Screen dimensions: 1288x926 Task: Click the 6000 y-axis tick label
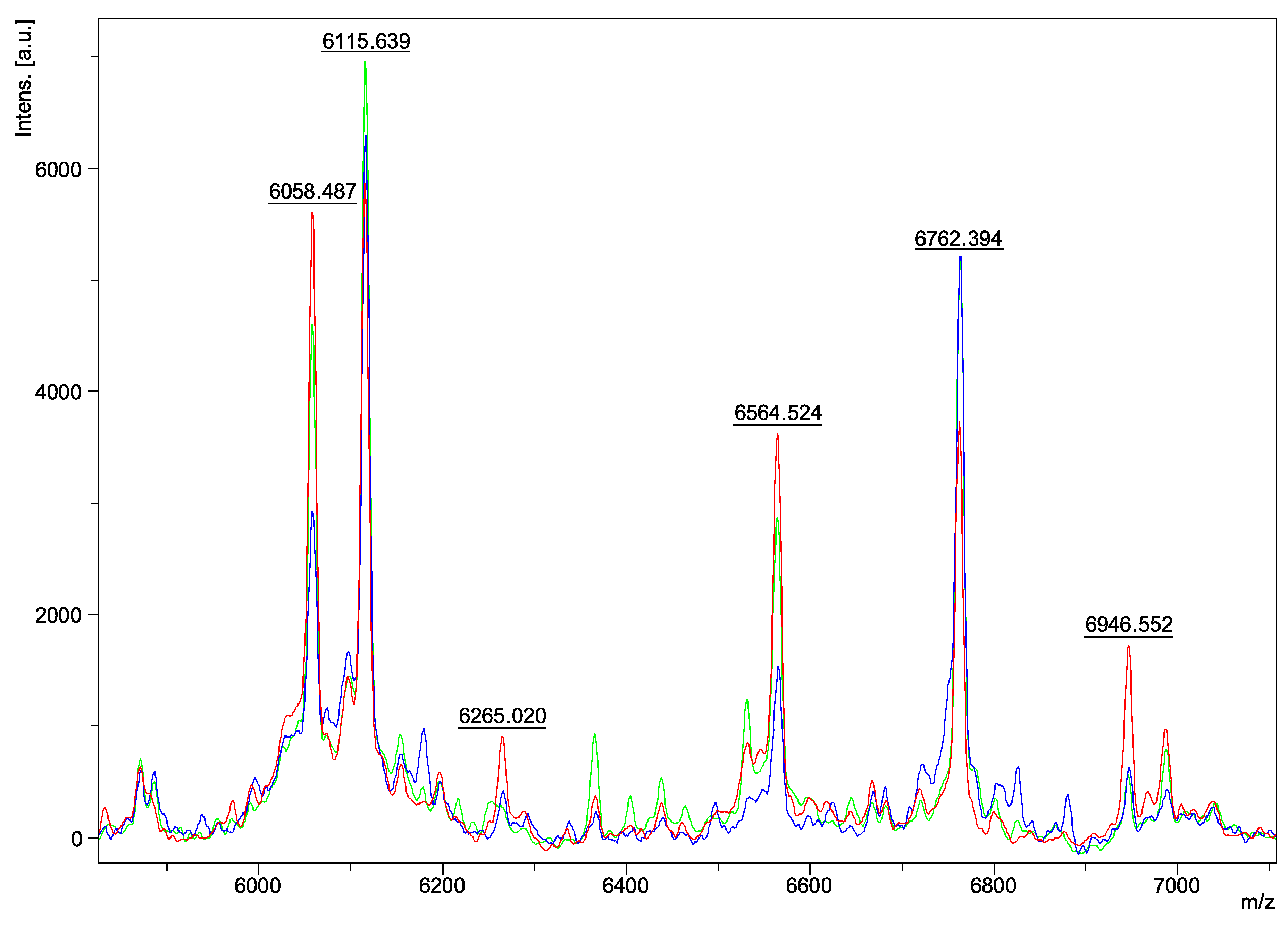pyautogui.click(x=58, y=170)
